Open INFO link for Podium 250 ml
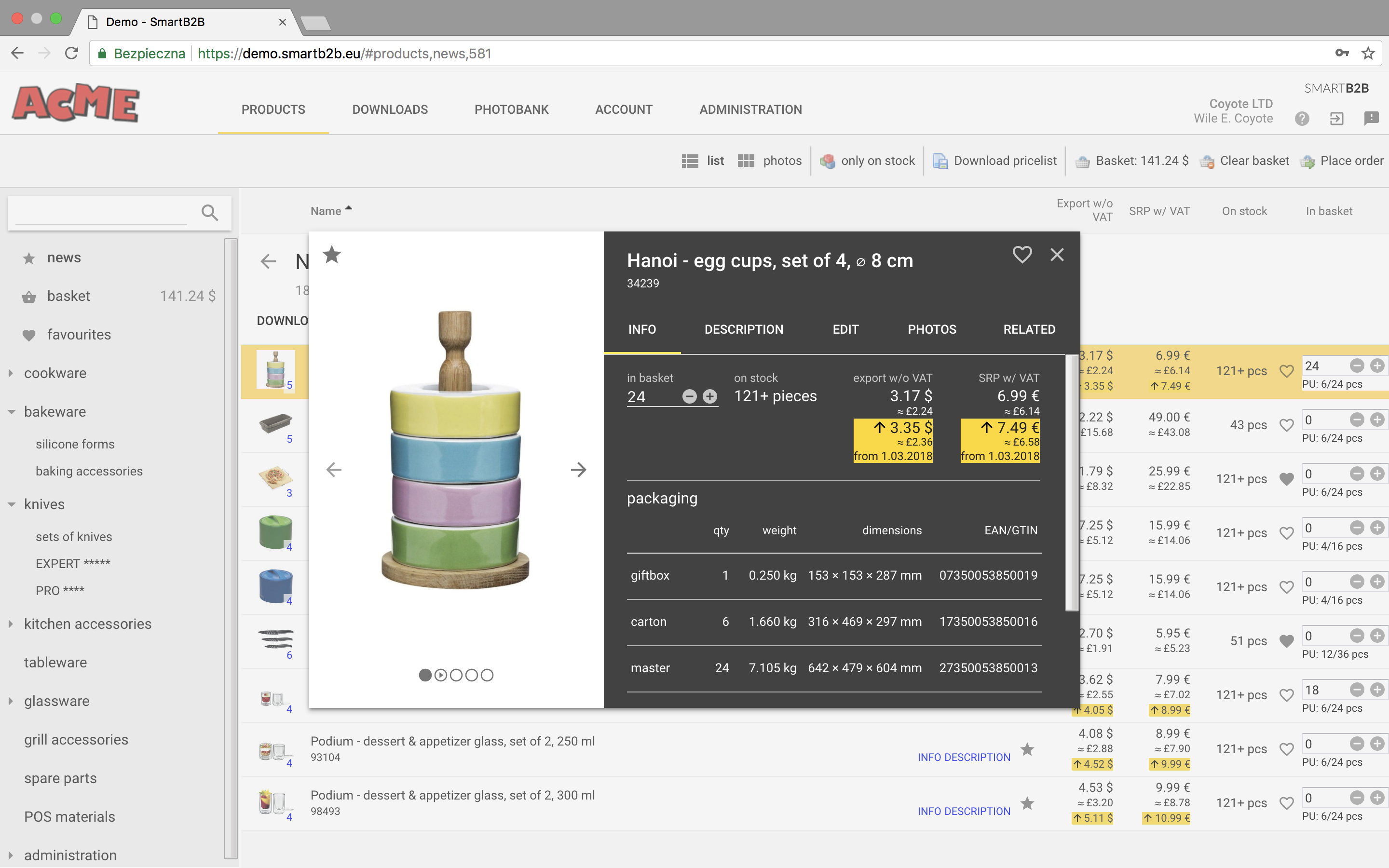1389x868 pixels. (930, 757)
